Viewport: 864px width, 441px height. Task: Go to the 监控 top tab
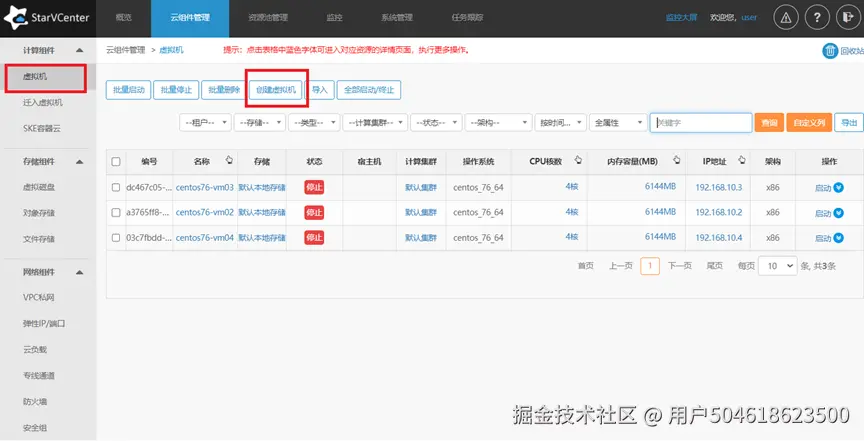click(x=334, y=18)
